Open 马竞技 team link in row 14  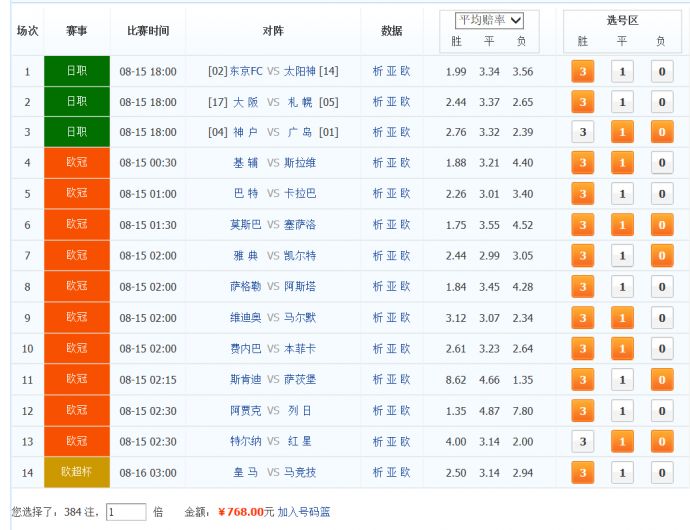pos(300,473)
